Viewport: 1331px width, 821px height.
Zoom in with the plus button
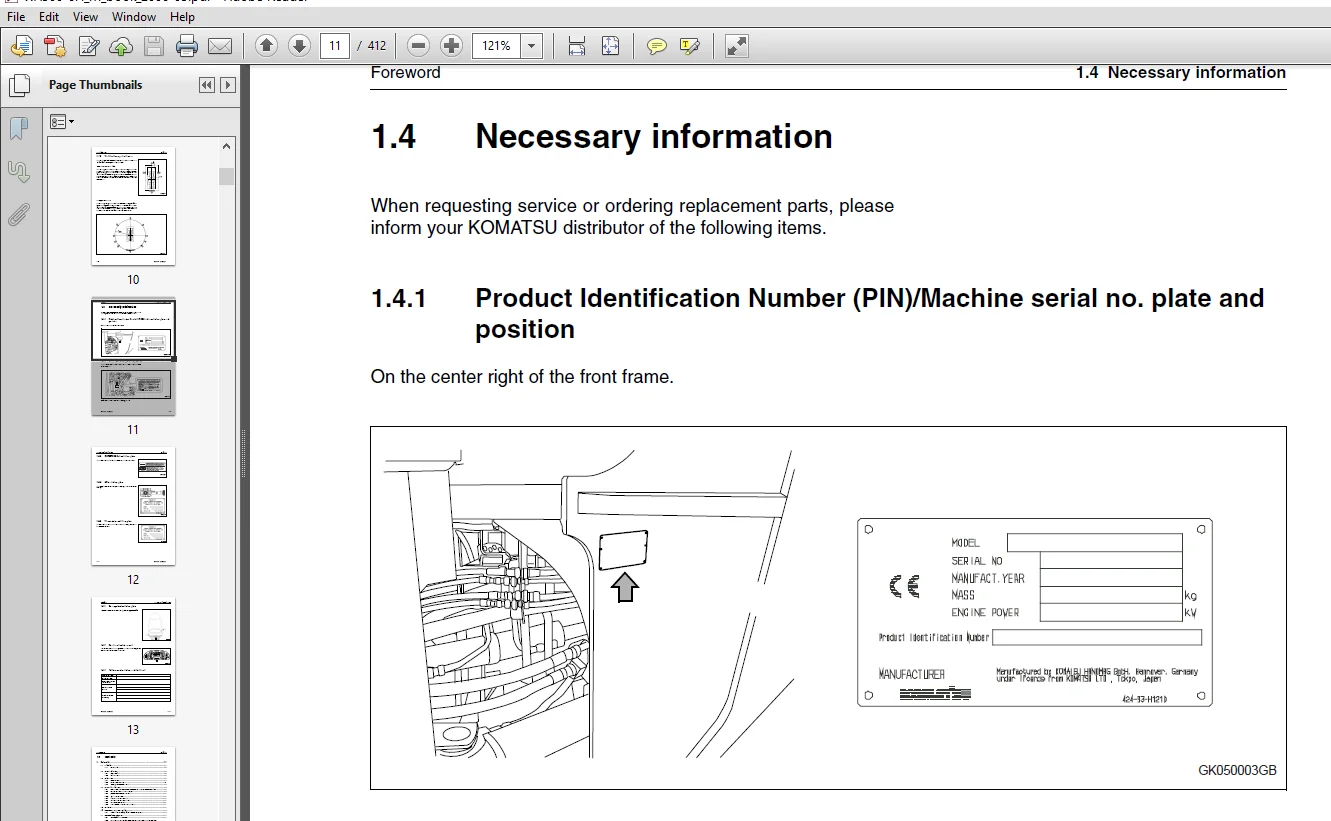point(451,46)
